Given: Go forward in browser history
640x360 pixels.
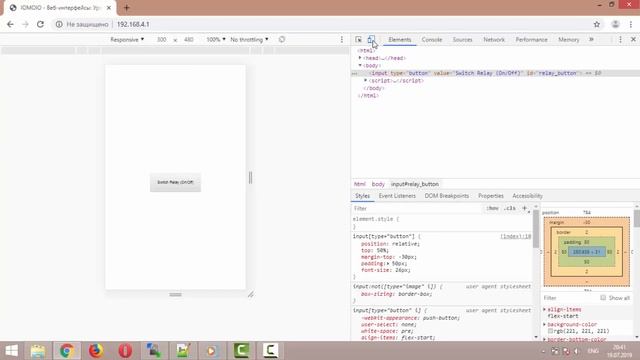Looking at the screenshot, I should point(25,24).
